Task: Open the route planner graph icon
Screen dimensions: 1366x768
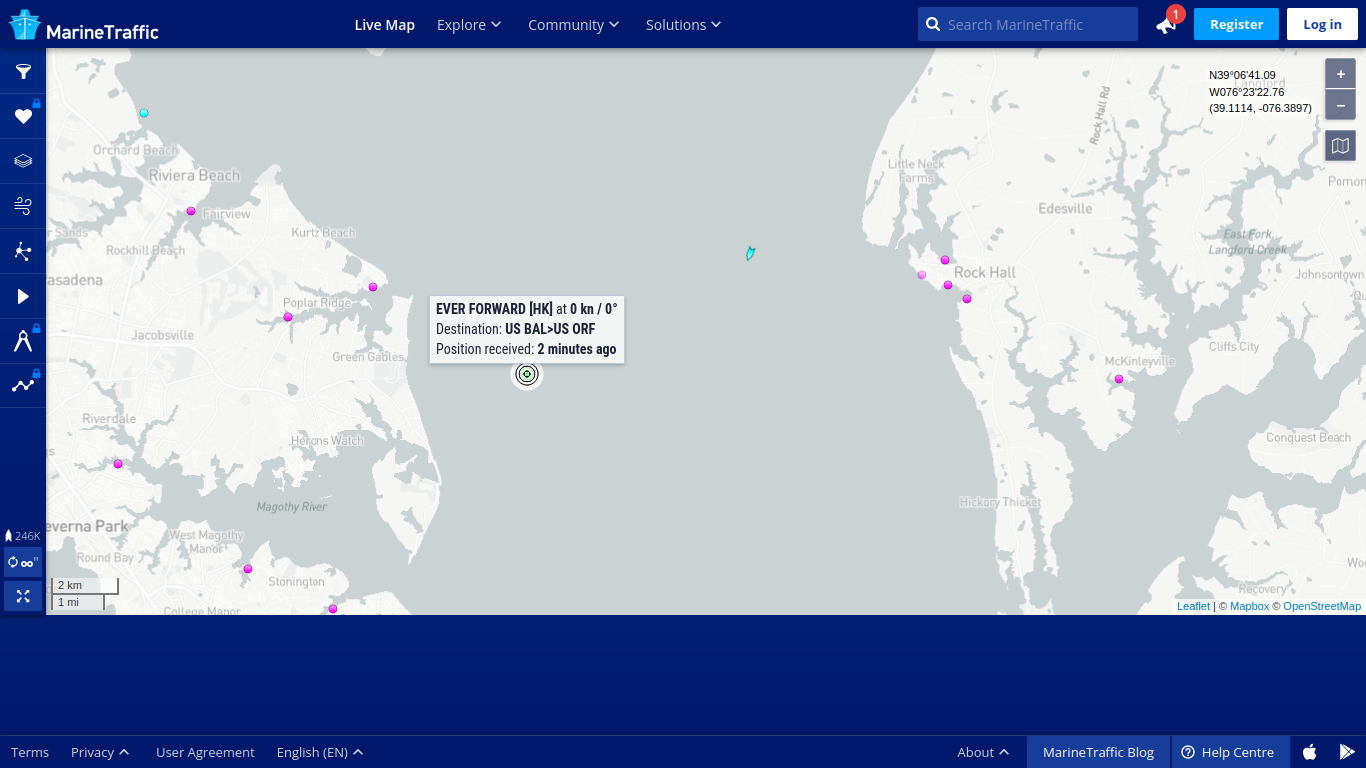Action: point(23,386)
